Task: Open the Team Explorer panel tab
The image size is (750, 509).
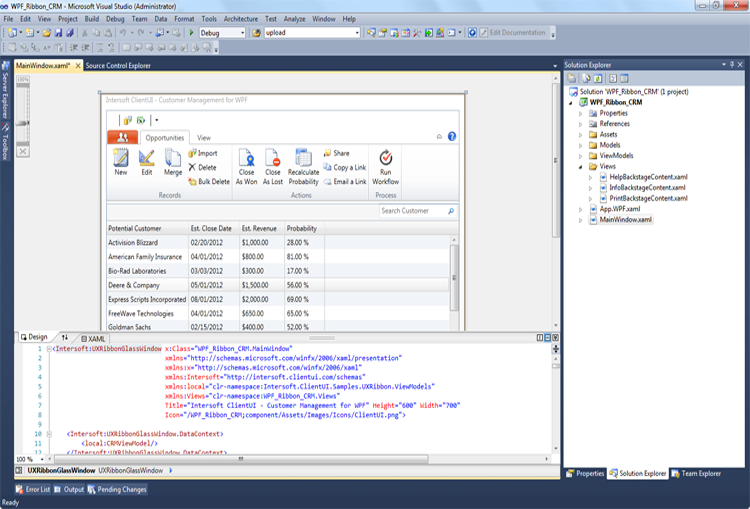Action: tap(695, 473)
